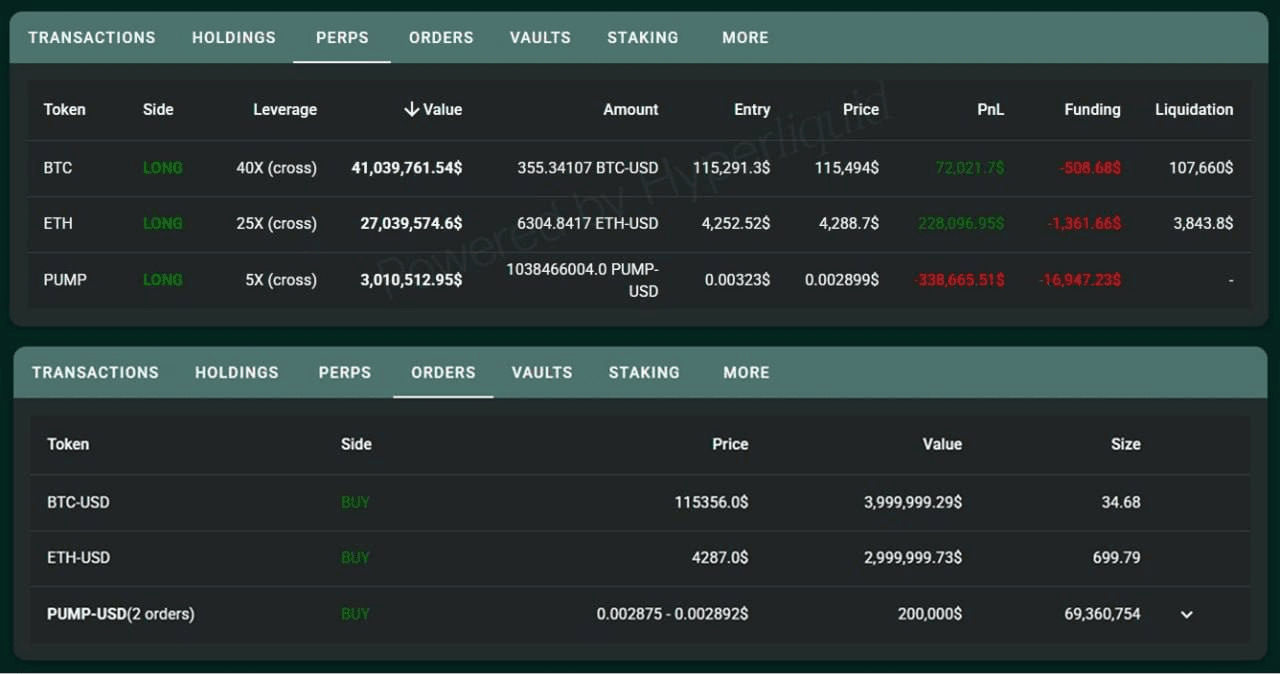Viewport: 1280px width, 674px height.
Task: Go to TRANSACTIONS tab above the open orders table
Action: (x=95, y=372)
